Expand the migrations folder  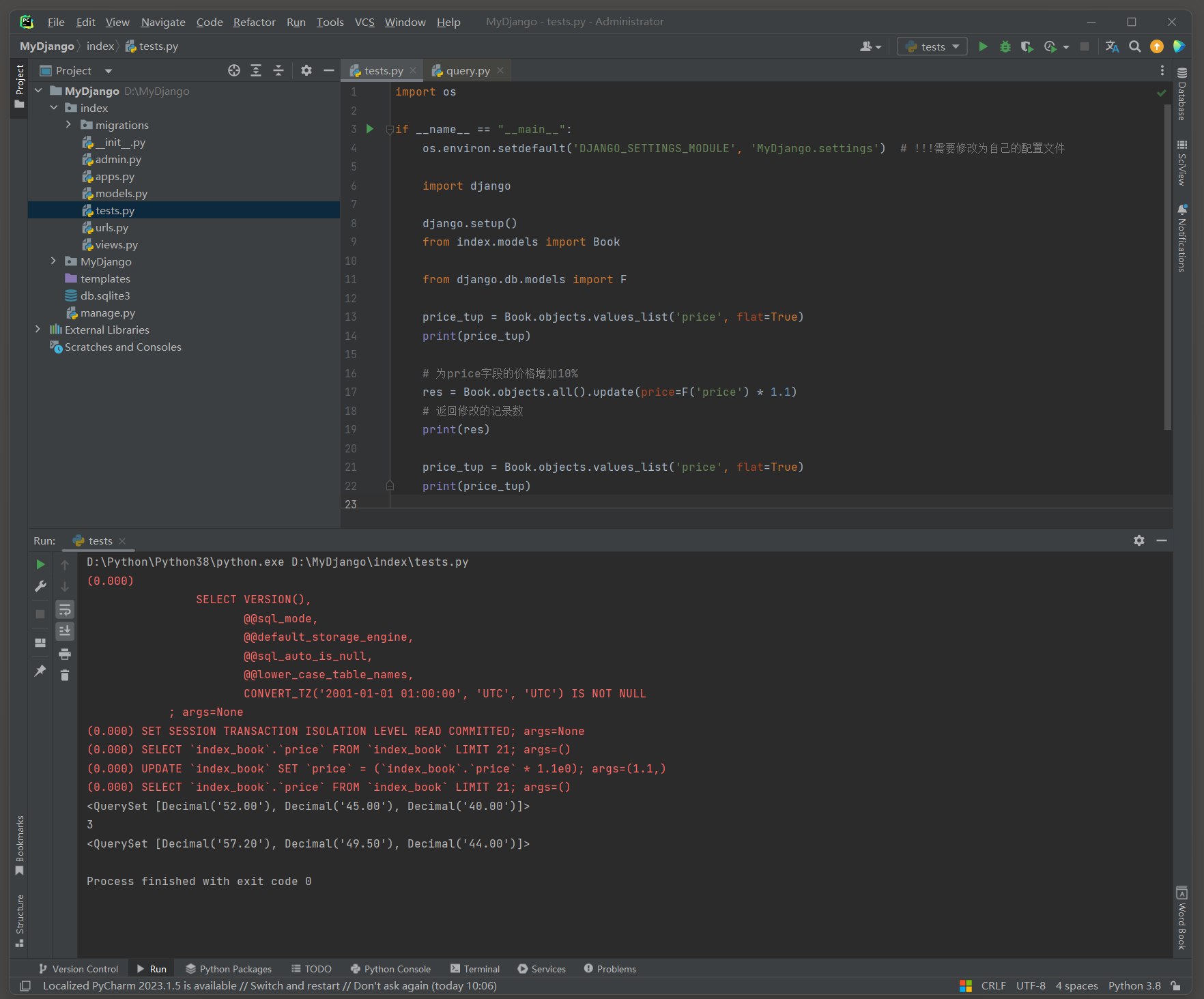point(68,125)
